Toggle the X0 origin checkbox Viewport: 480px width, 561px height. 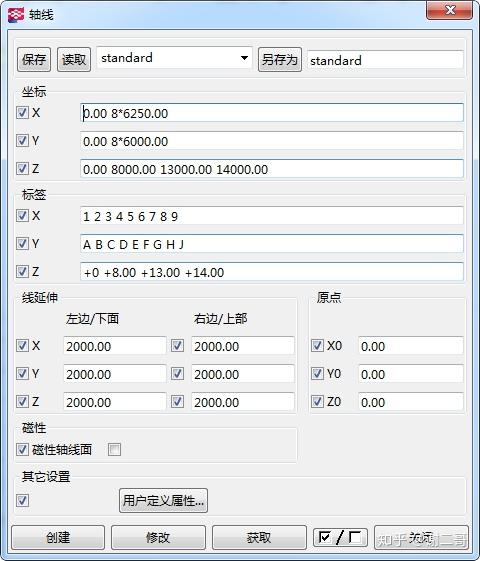pyautogui.click(x=317, y=346)
